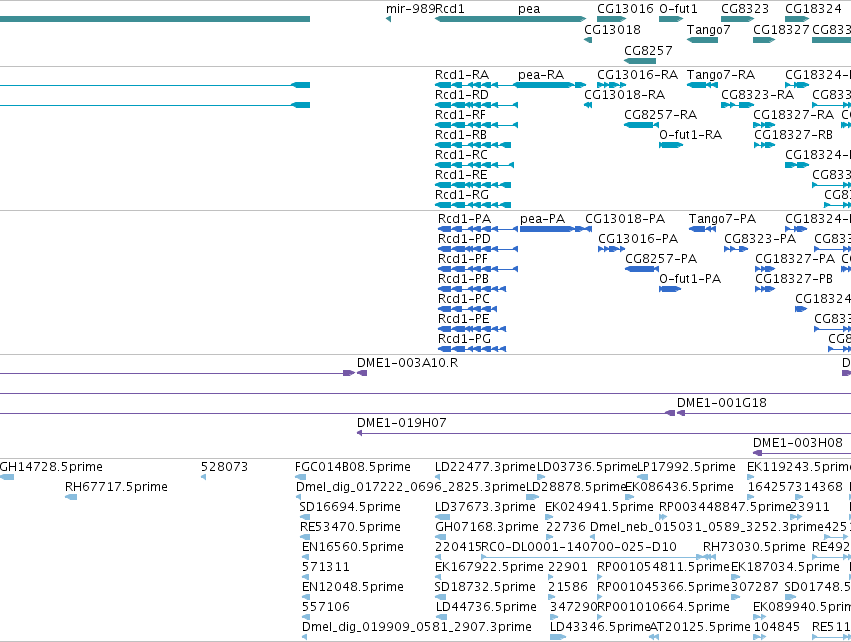Select the FGC014B08.5prime EST
The width and height of the screenshot is (851, 642).
coord(302,477)
